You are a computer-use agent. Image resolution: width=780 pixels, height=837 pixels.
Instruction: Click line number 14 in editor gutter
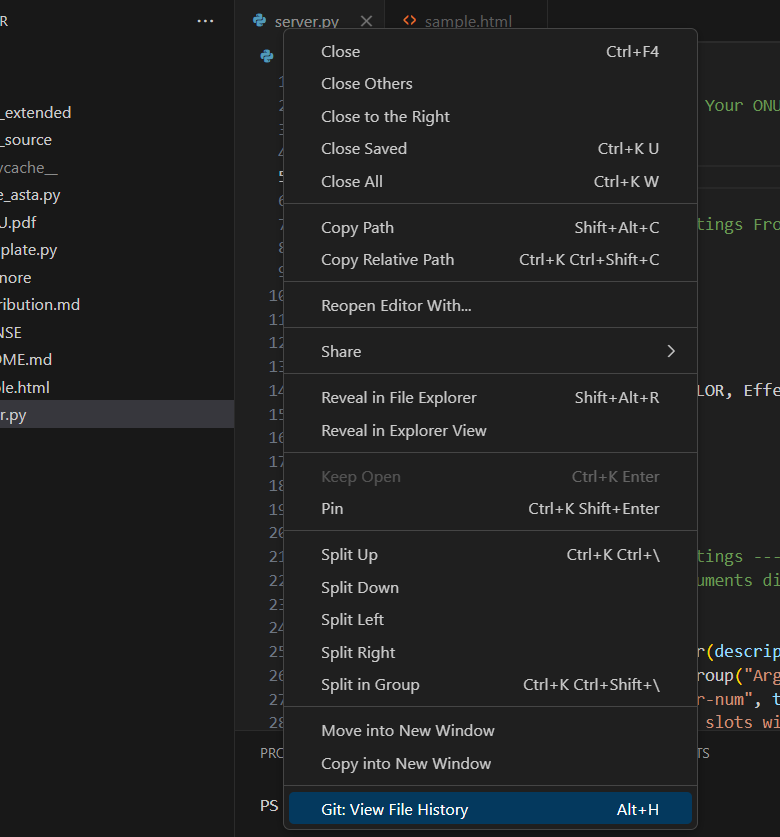pos(275,391)
